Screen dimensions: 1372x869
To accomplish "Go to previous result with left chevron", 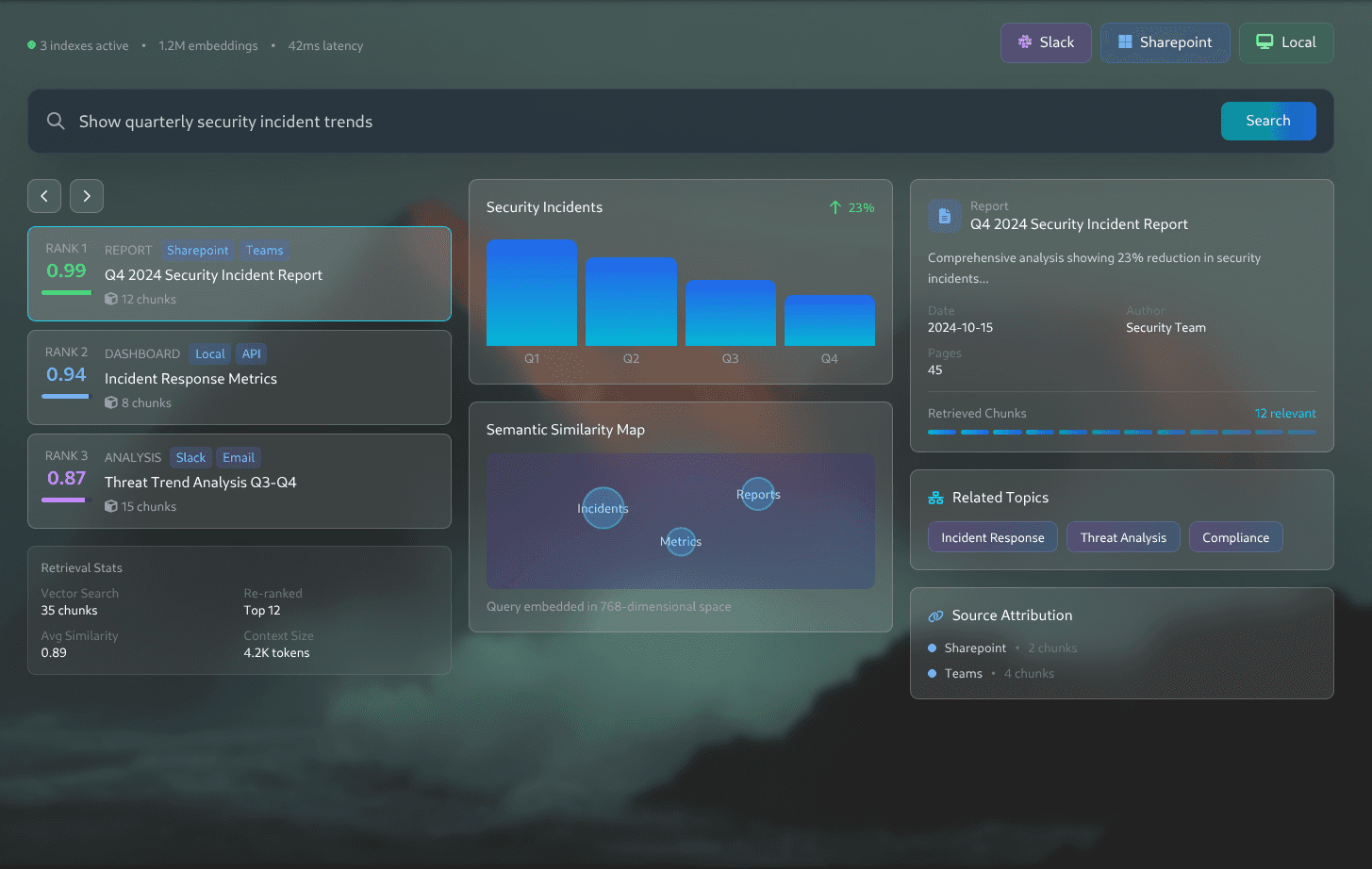I will point(44,196).
